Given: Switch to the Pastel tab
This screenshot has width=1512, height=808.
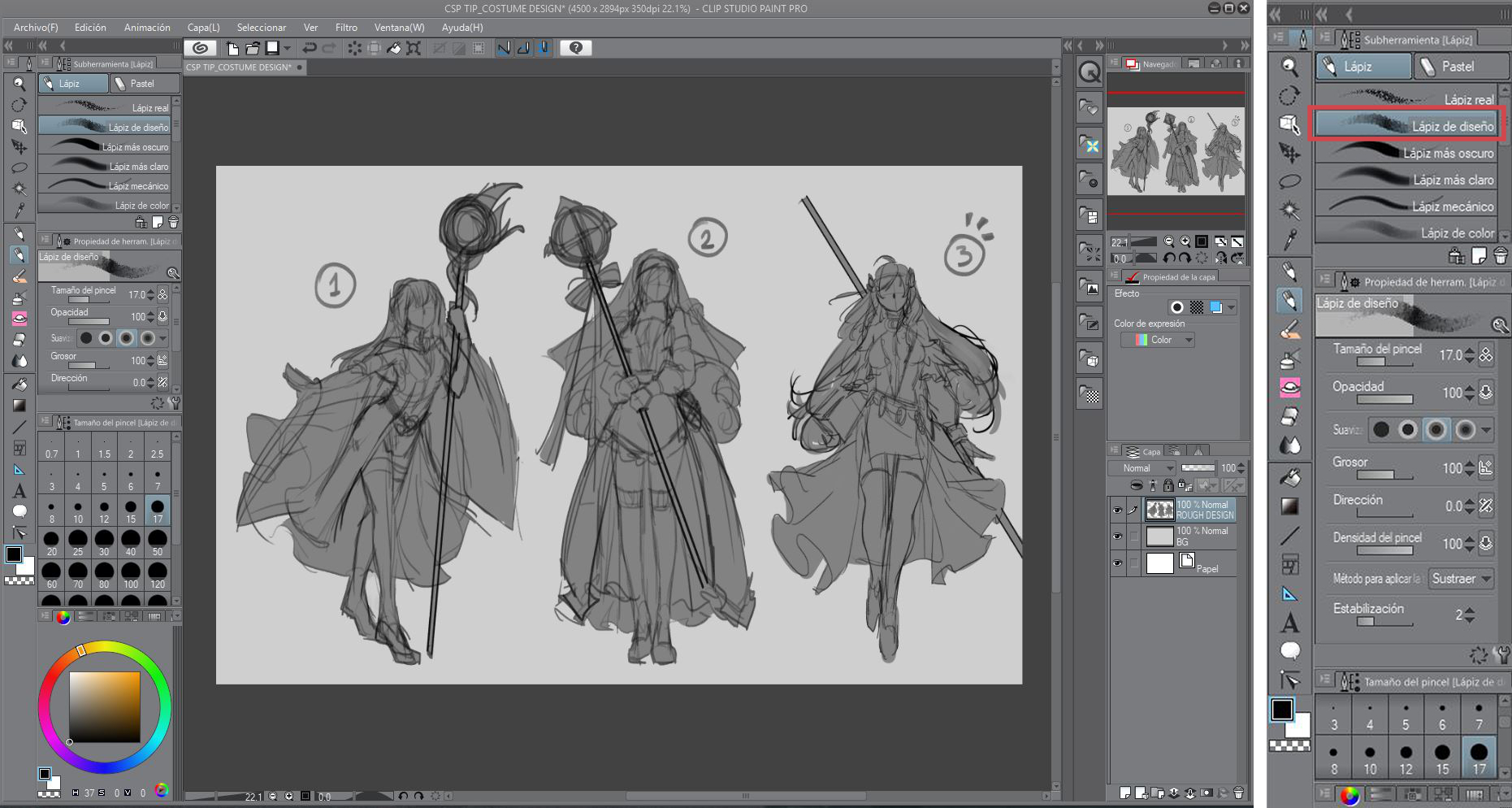Looking at the screenshot, I should point(144,84).
